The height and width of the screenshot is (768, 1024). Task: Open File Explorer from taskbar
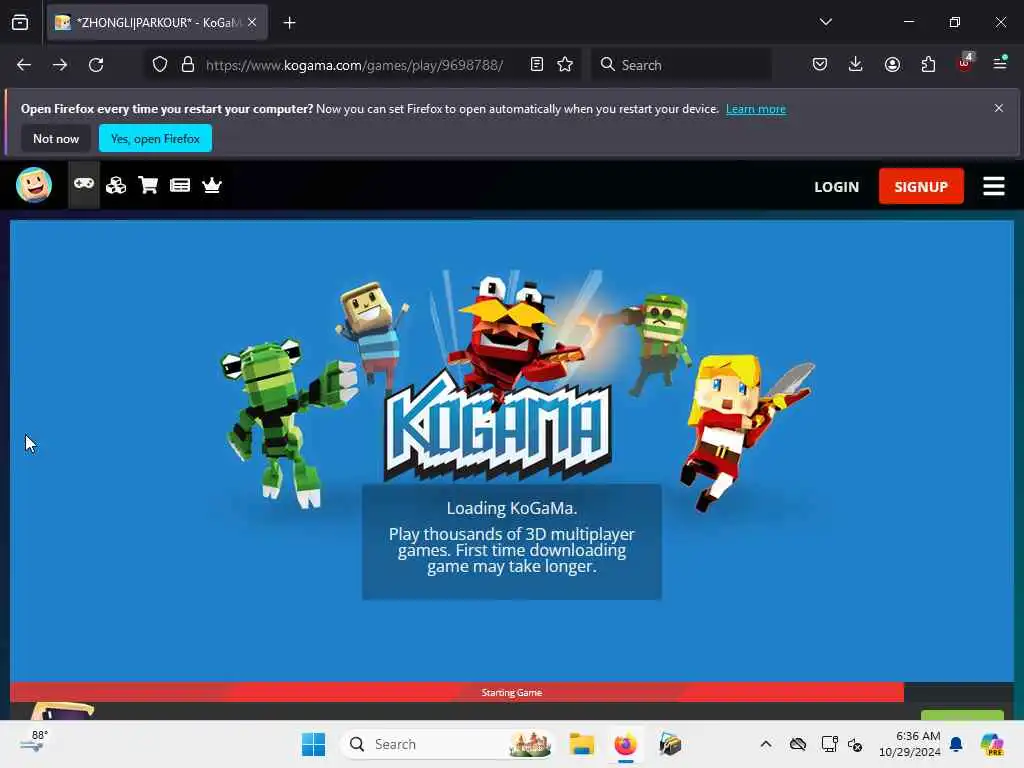(x=581, y=744)
